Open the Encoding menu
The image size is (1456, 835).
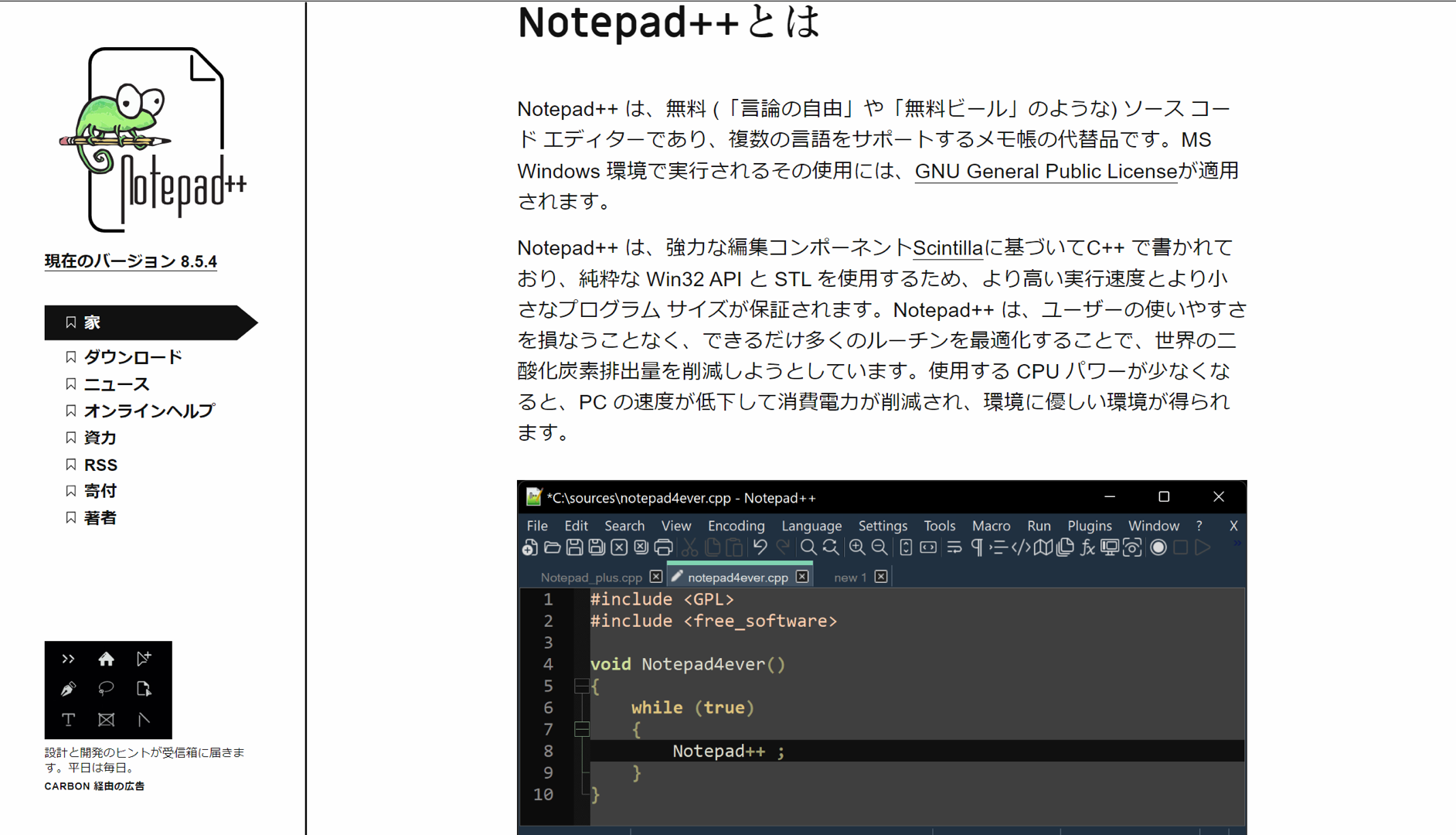pyautogui.click(x=736, y=526)
